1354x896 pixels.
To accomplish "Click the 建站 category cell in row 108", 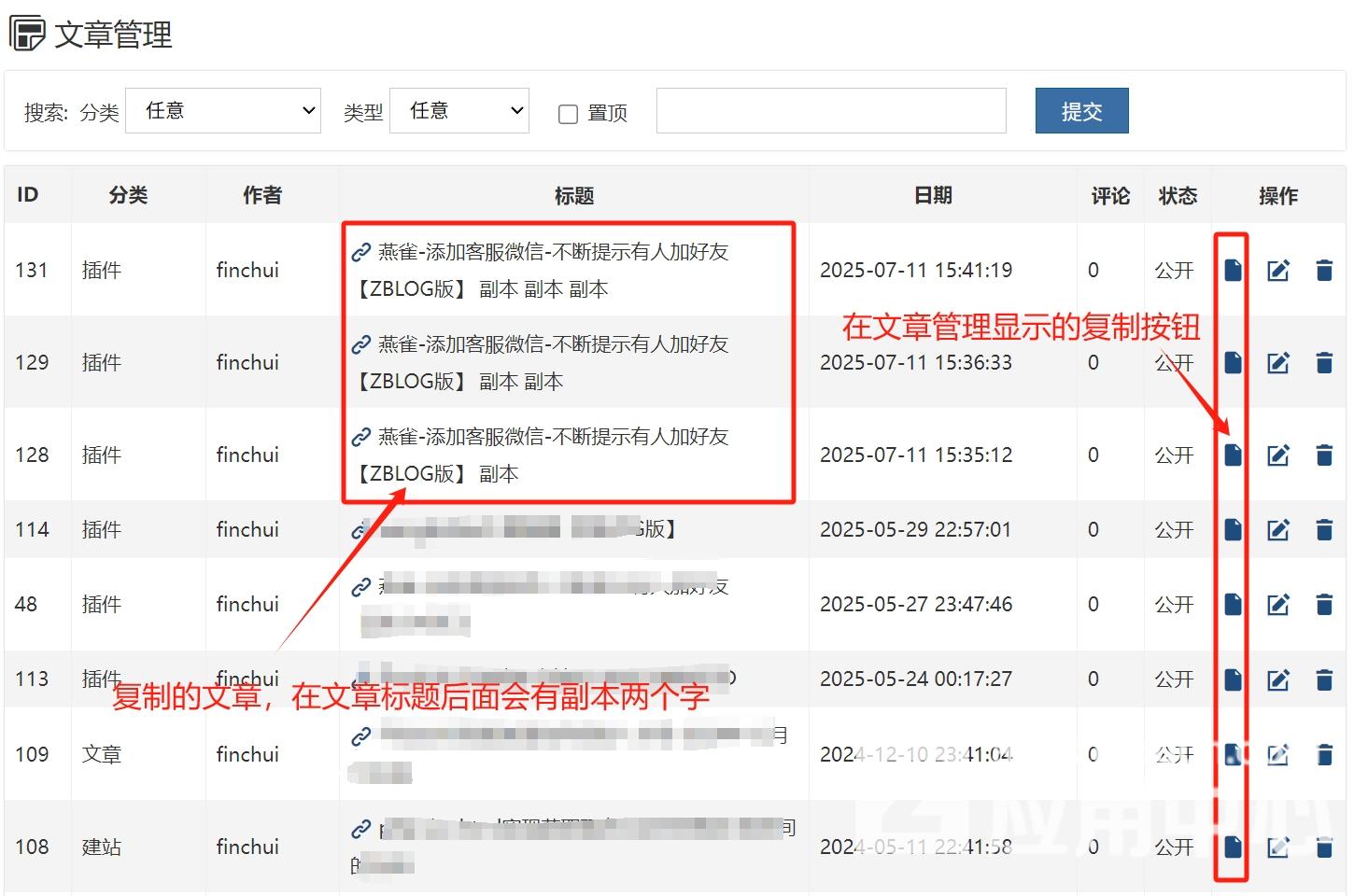I will tap(102, 847).
